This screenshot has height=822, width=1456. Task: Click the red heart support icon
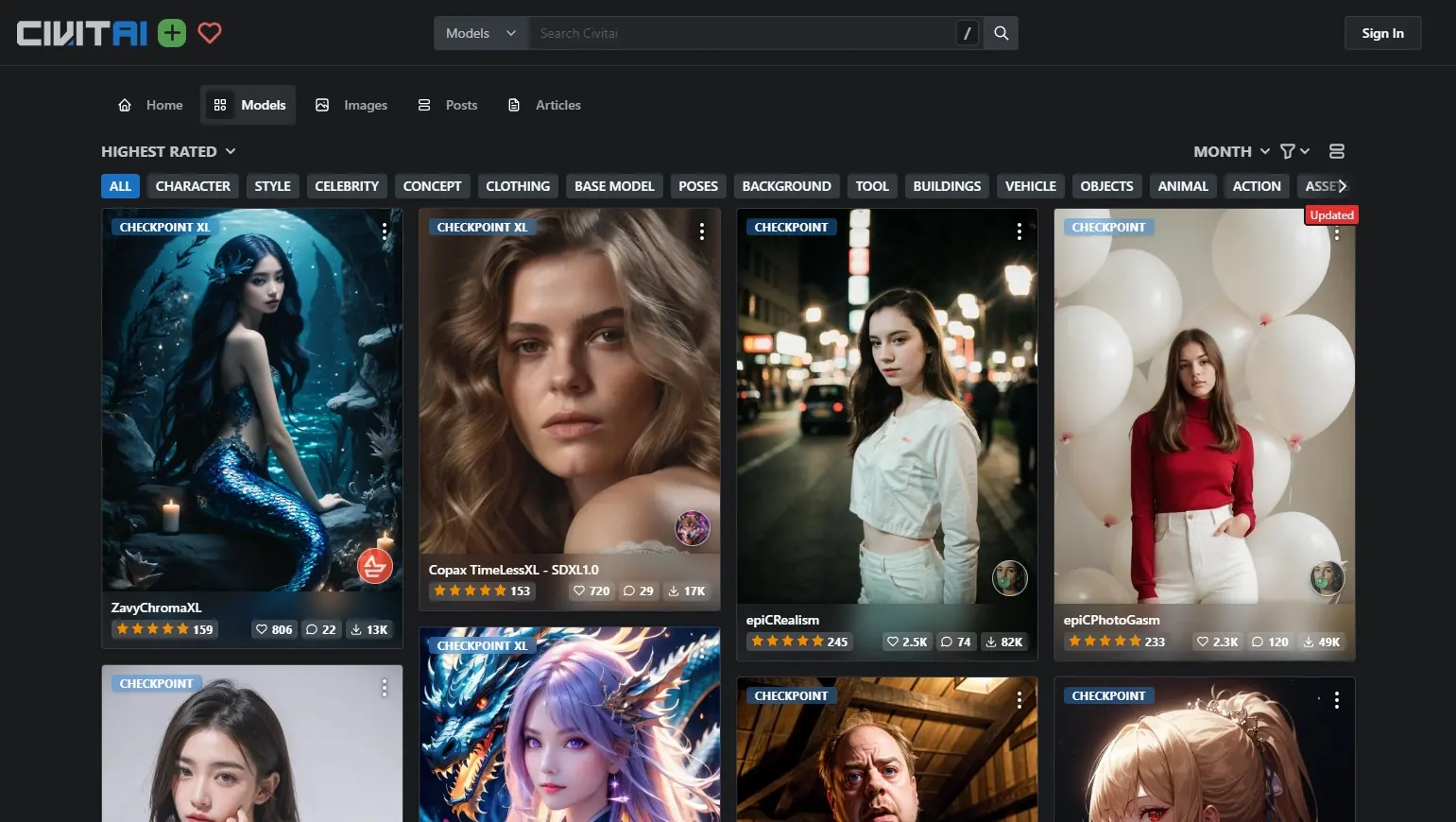210,33
